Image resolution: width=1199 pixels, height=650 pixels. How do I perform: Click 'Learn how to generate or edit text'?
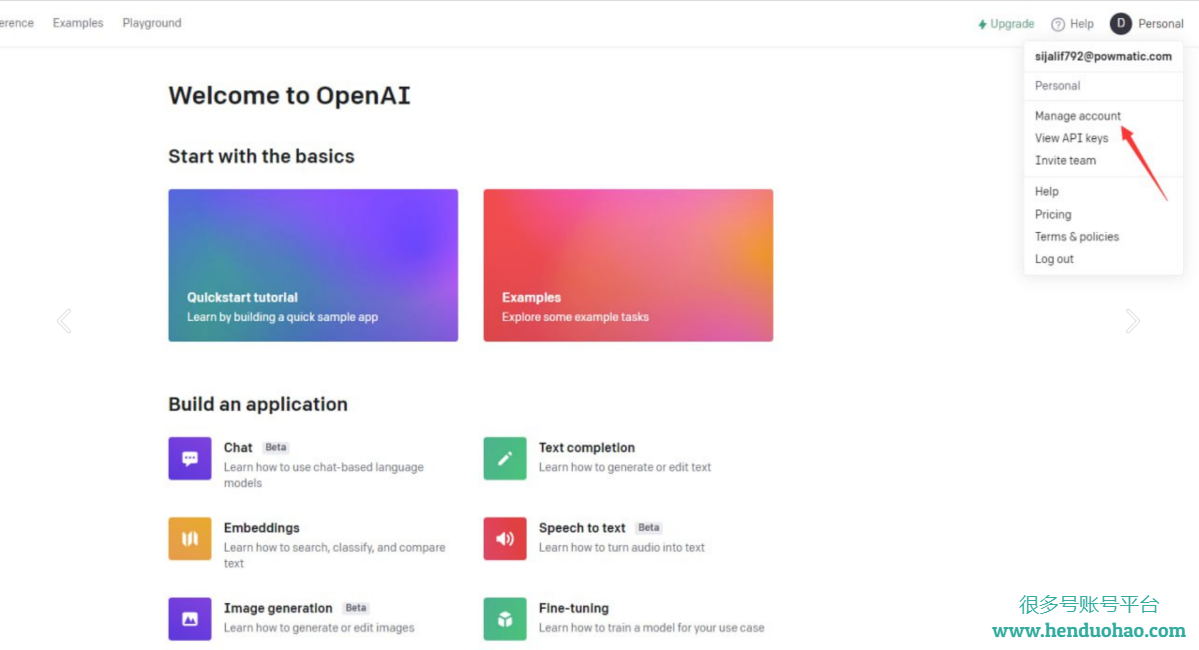pyautogui.click(x=625, y=467)
